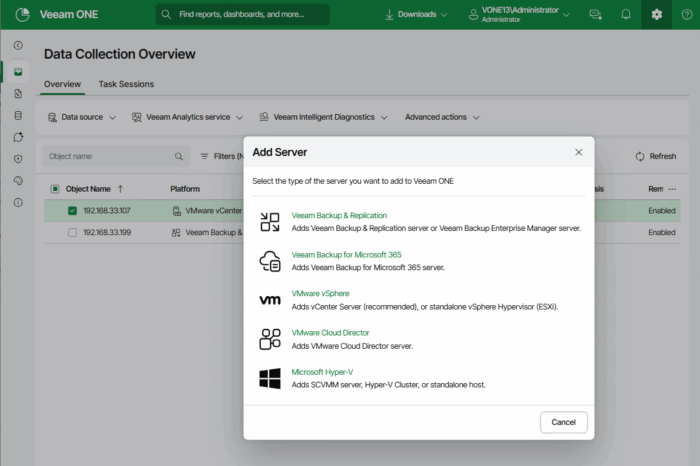
Task: Click the 192.168.33.199 object name
Action: pos(107,233)
